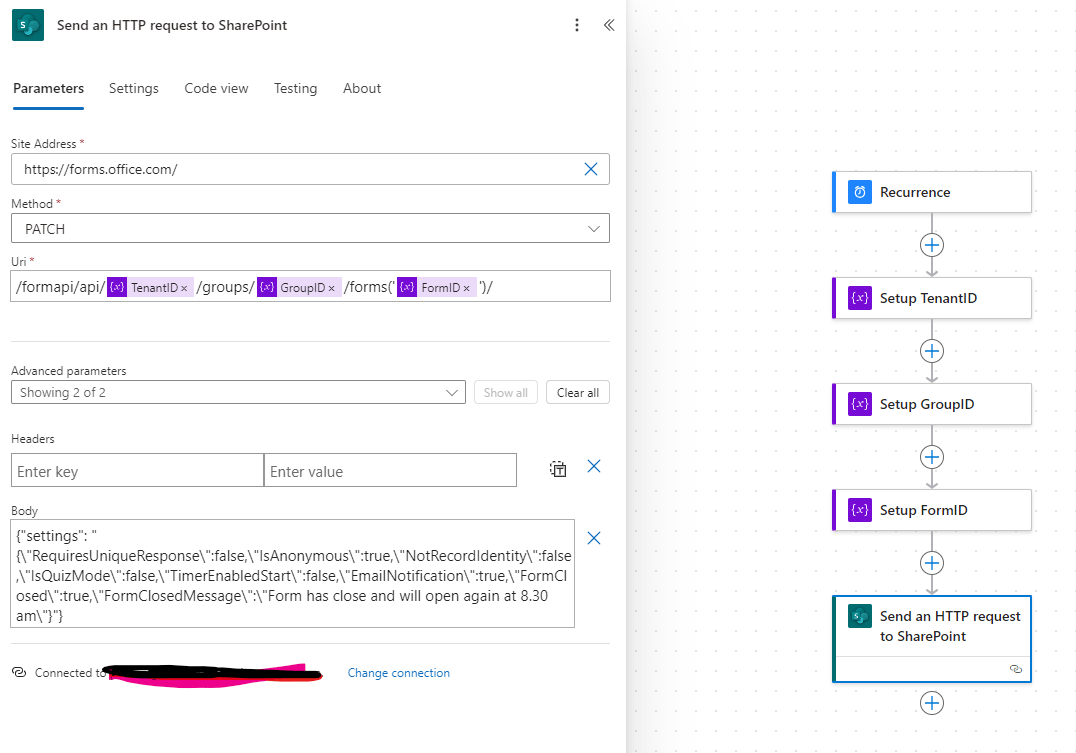Remove the Body parameter with X
Screen dimensions: 1076x753
594,538
